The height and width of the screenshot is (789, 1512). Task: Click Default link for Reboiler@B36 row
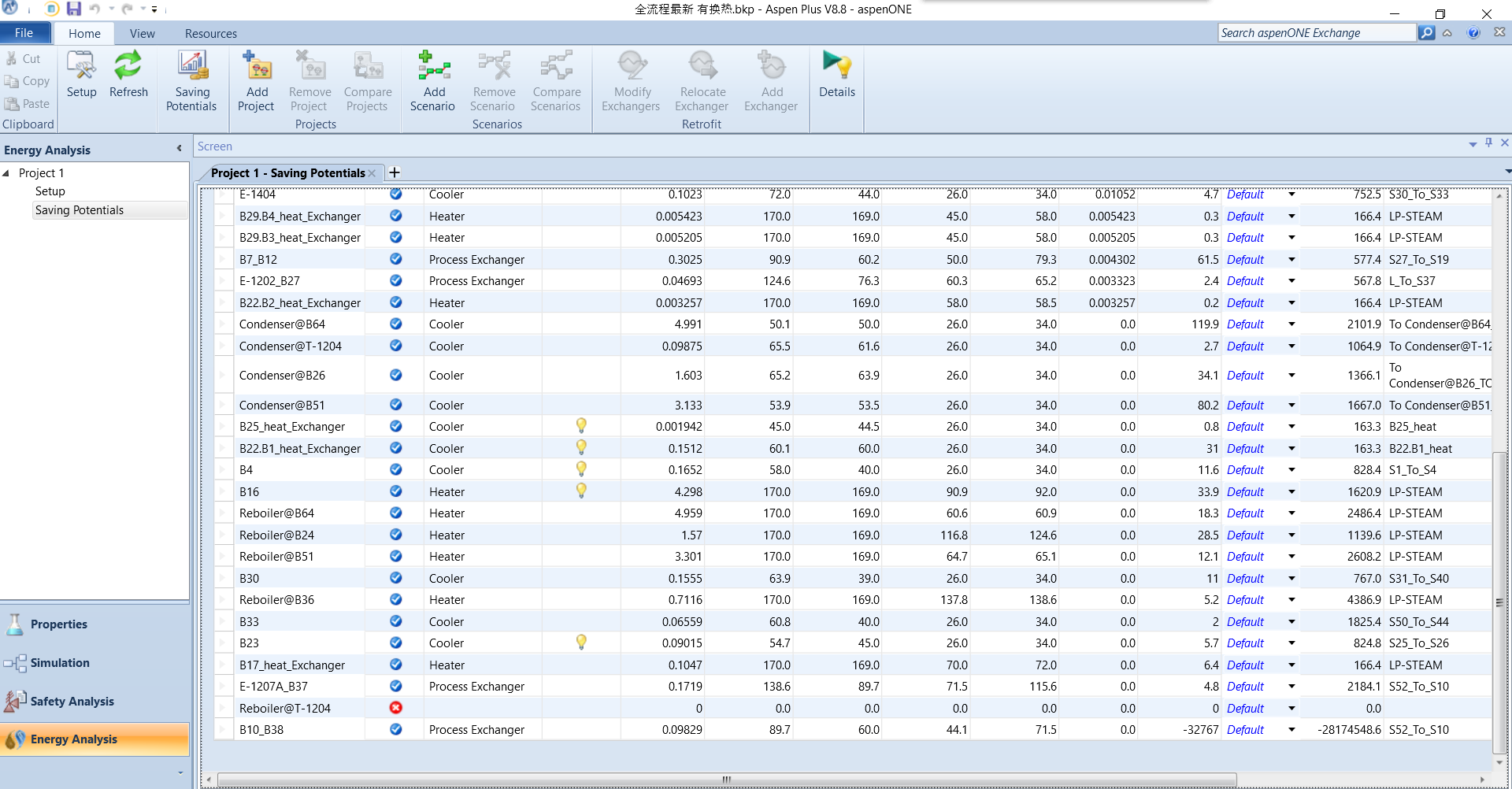click(x=1245, y=600)
